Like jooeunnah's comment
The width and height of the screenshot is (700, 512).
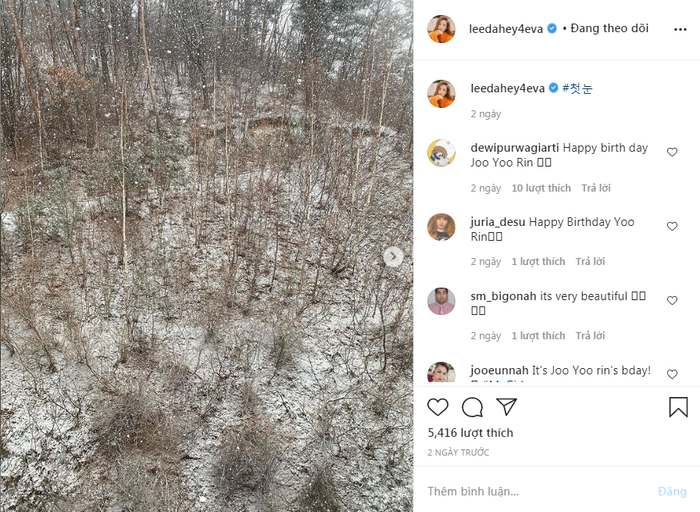[672, 374]
